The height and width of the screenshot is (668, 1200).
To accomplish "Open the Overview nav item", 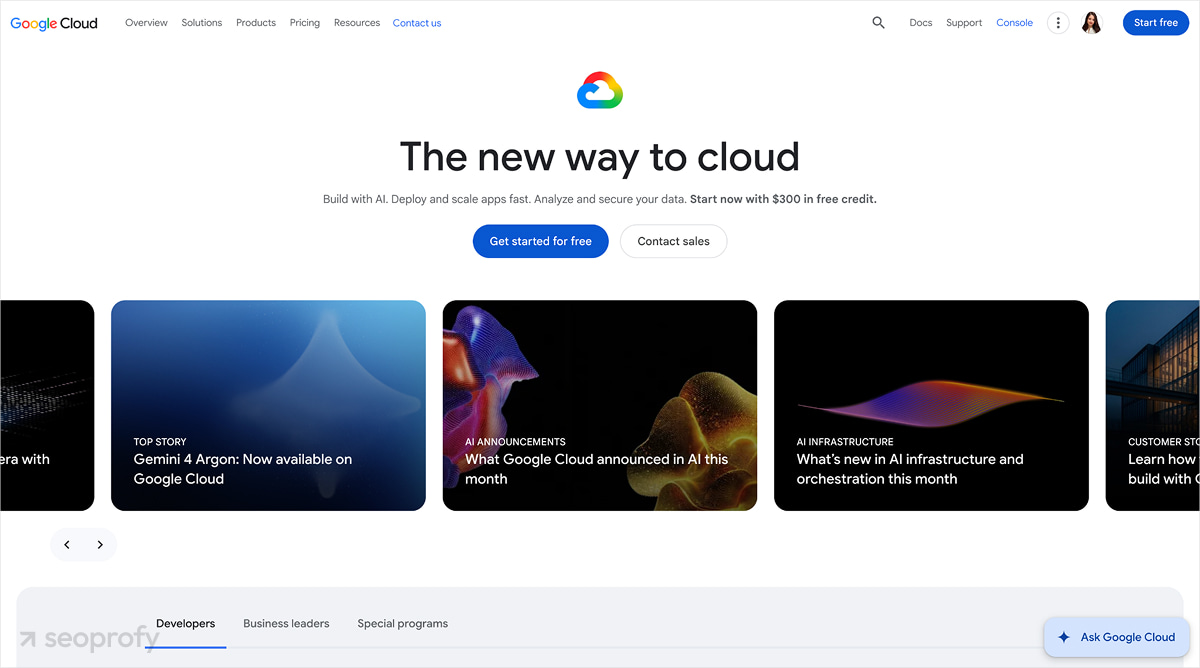I will click(146, 23).
